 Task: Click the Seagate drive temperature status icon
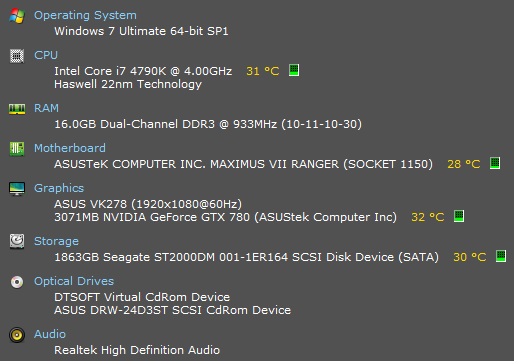[x=501, y=256]
